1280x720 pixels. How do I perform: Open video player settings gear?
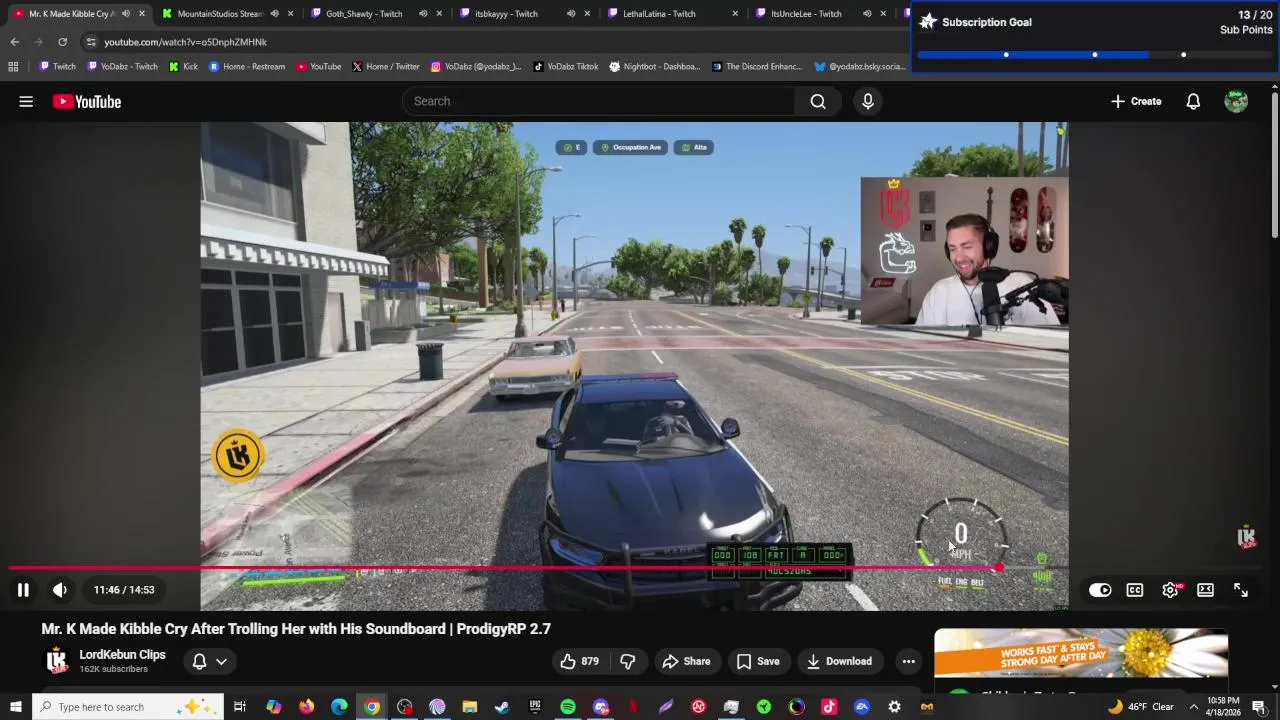[1170, 590]
